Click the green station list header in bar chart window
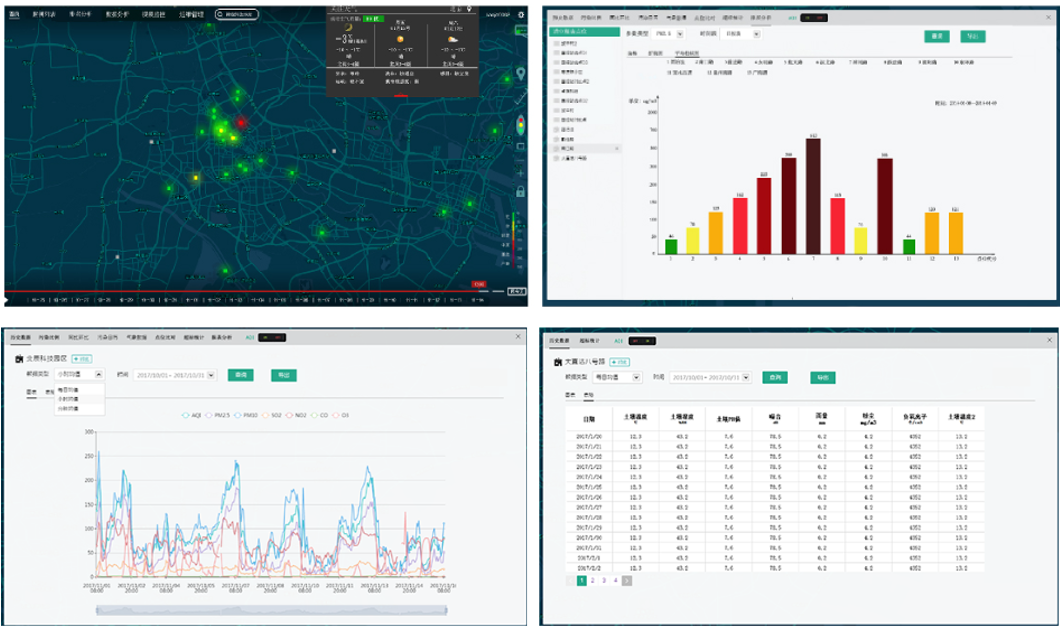 tap(585, 31)
